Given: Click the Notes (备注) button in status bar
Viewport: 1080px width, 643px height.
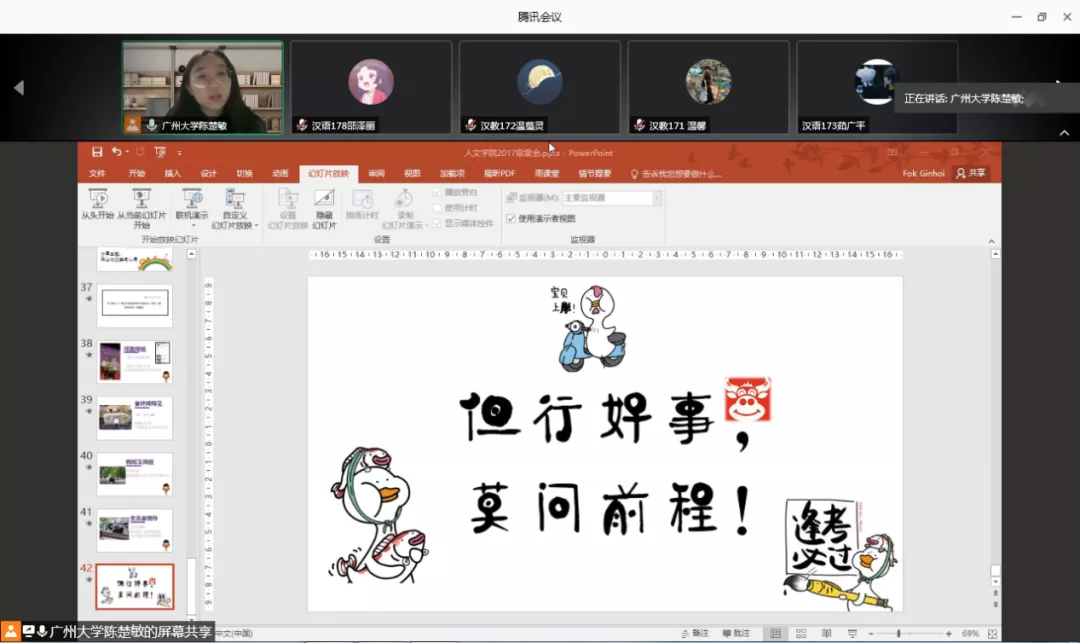Looking at the screenshot, I should click(x=695, y=634).
